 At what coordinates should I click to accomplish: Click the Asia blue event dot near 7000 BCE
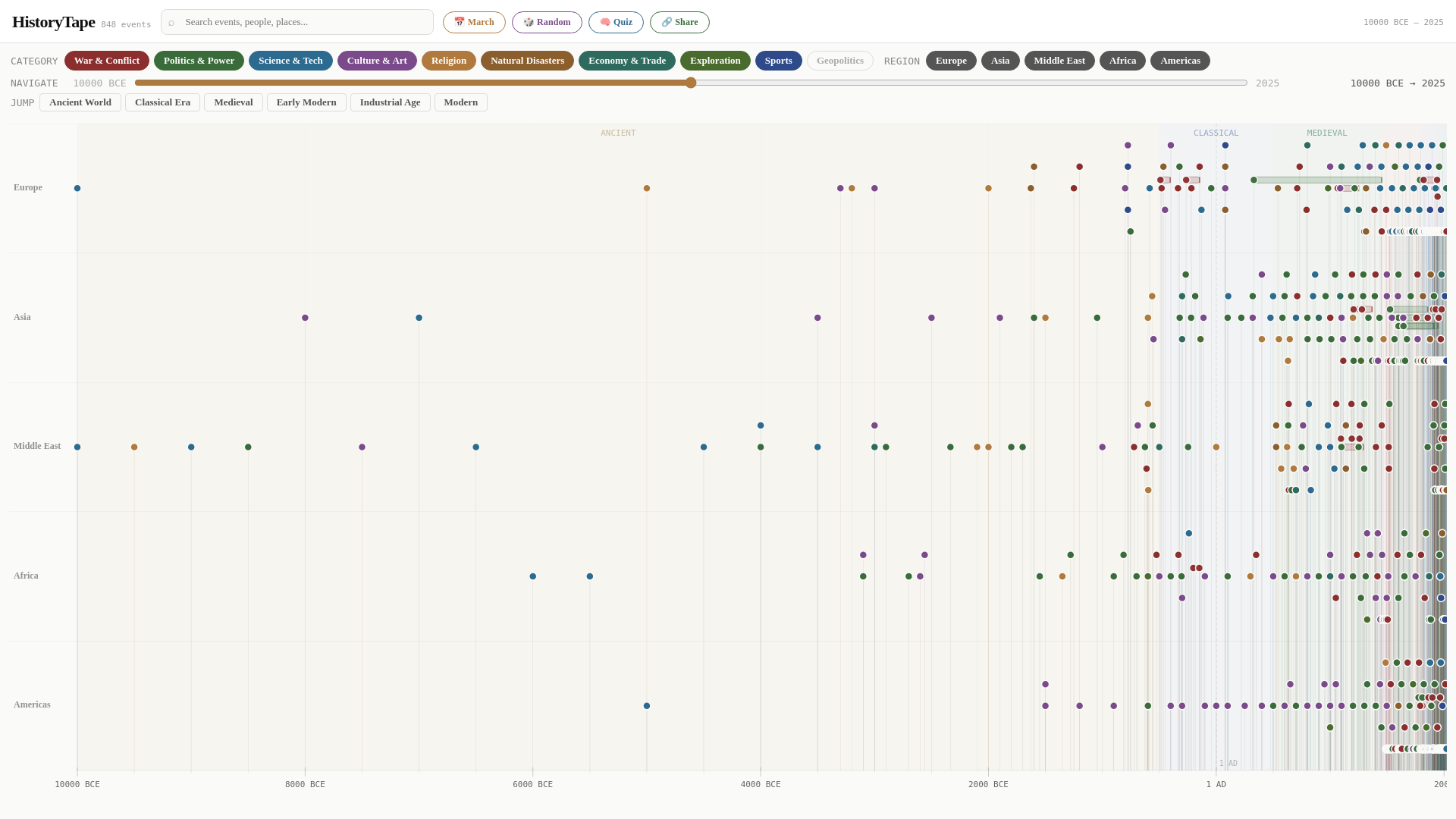coord(419,318)
